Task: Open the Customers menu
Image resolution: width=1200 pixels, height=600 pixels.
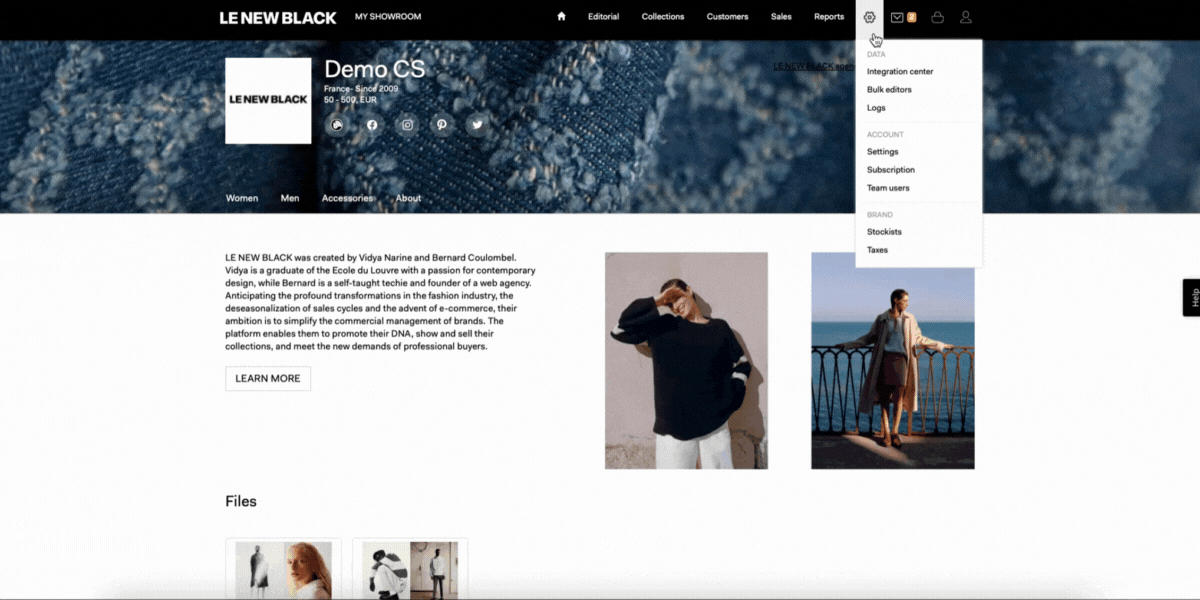Action: [727, 17]
